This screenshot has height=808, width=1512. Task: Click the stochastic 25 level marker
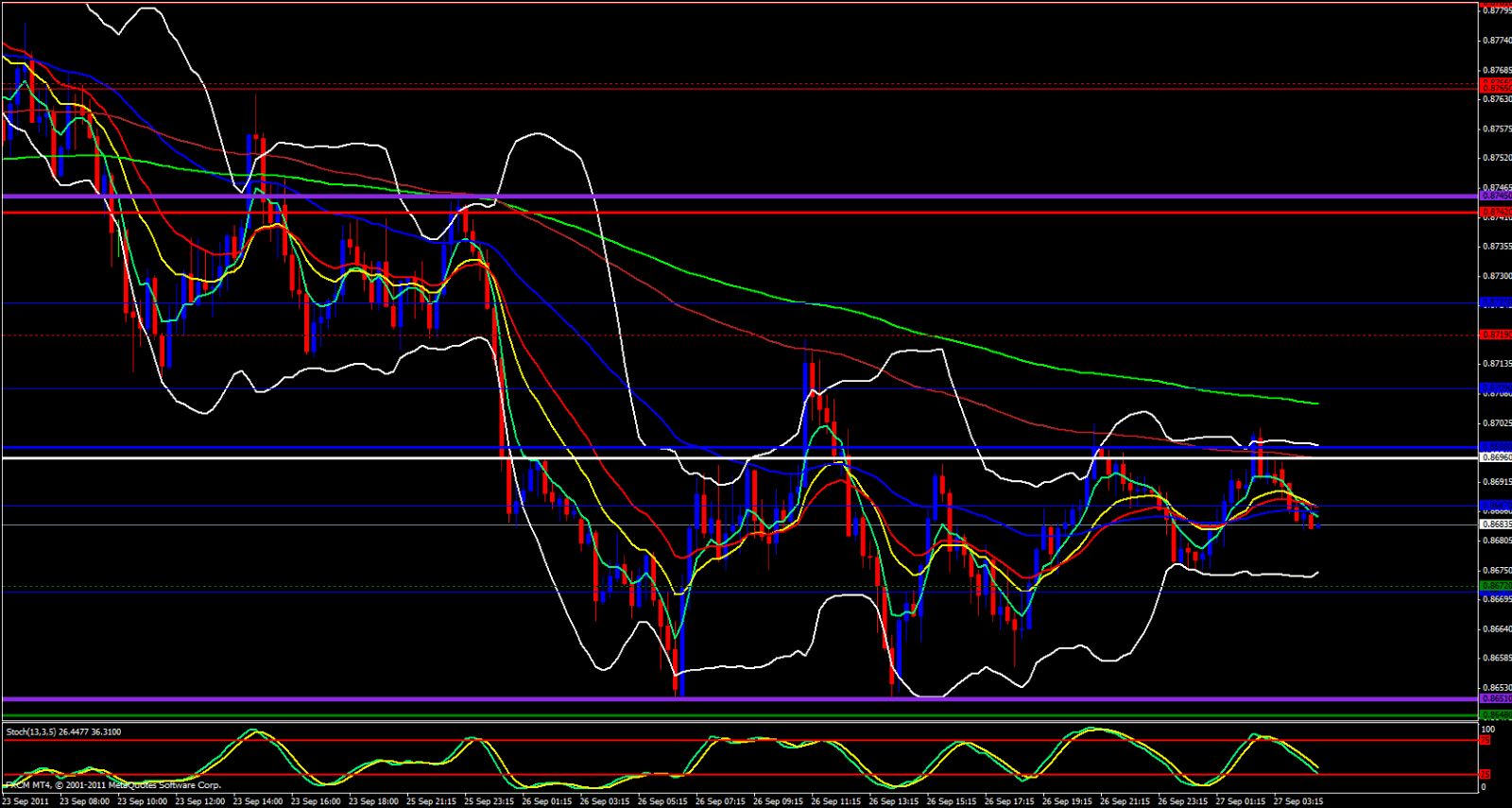click(x=1487, y=774)
